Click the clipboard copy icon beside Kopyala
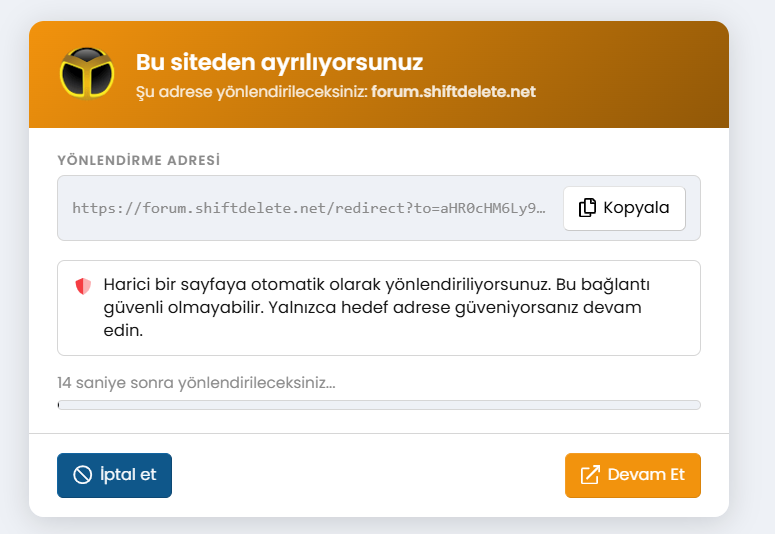This screenshot has width=775, height=534. tap(587, 208)
